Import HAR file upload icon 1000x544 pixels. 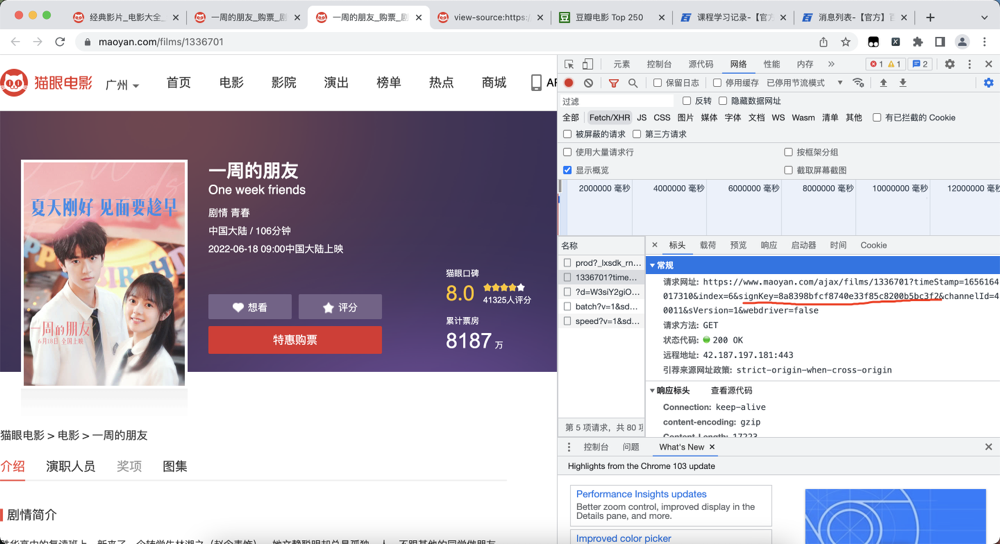883,83
